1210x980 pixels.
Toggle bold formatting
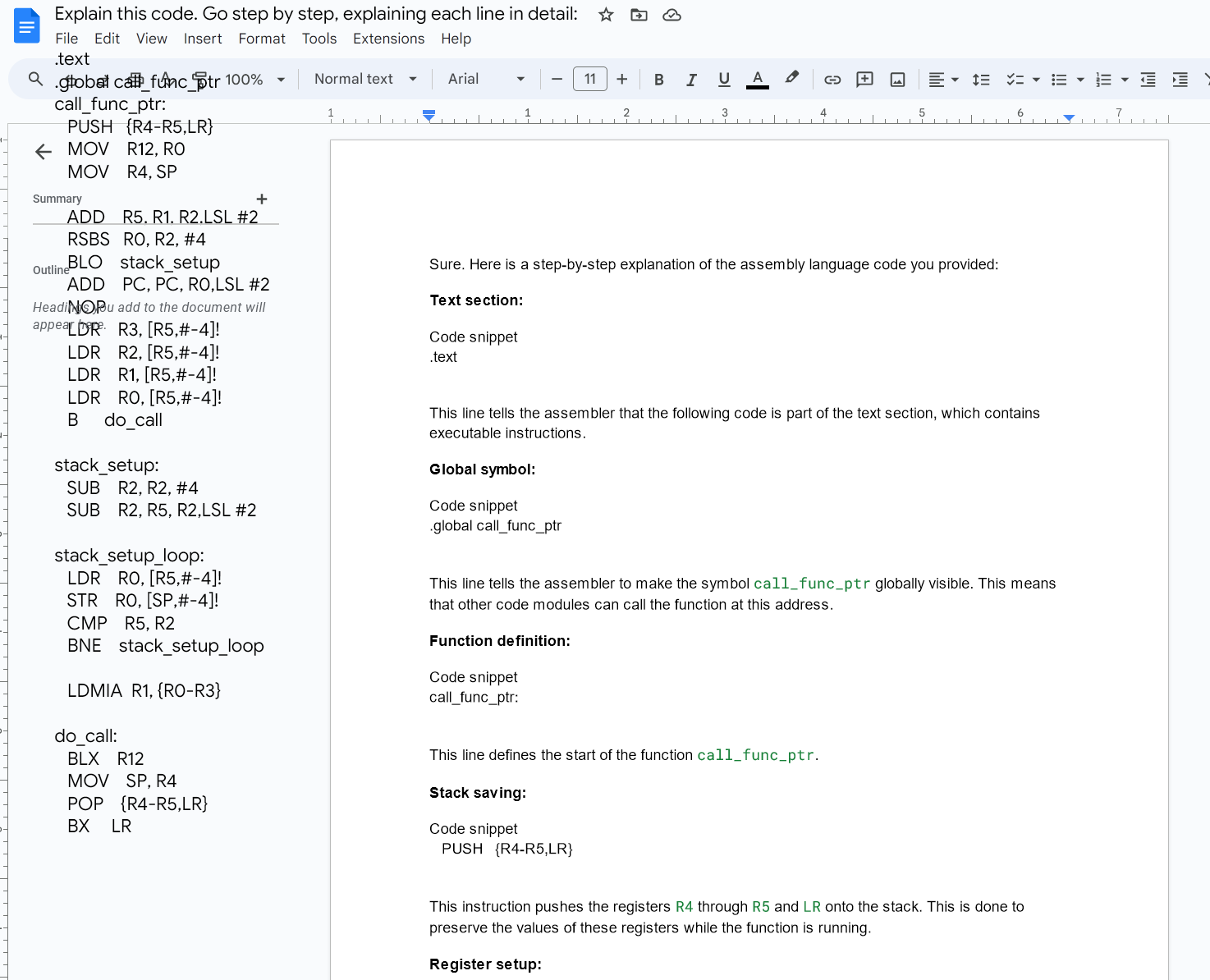[658, 79]
